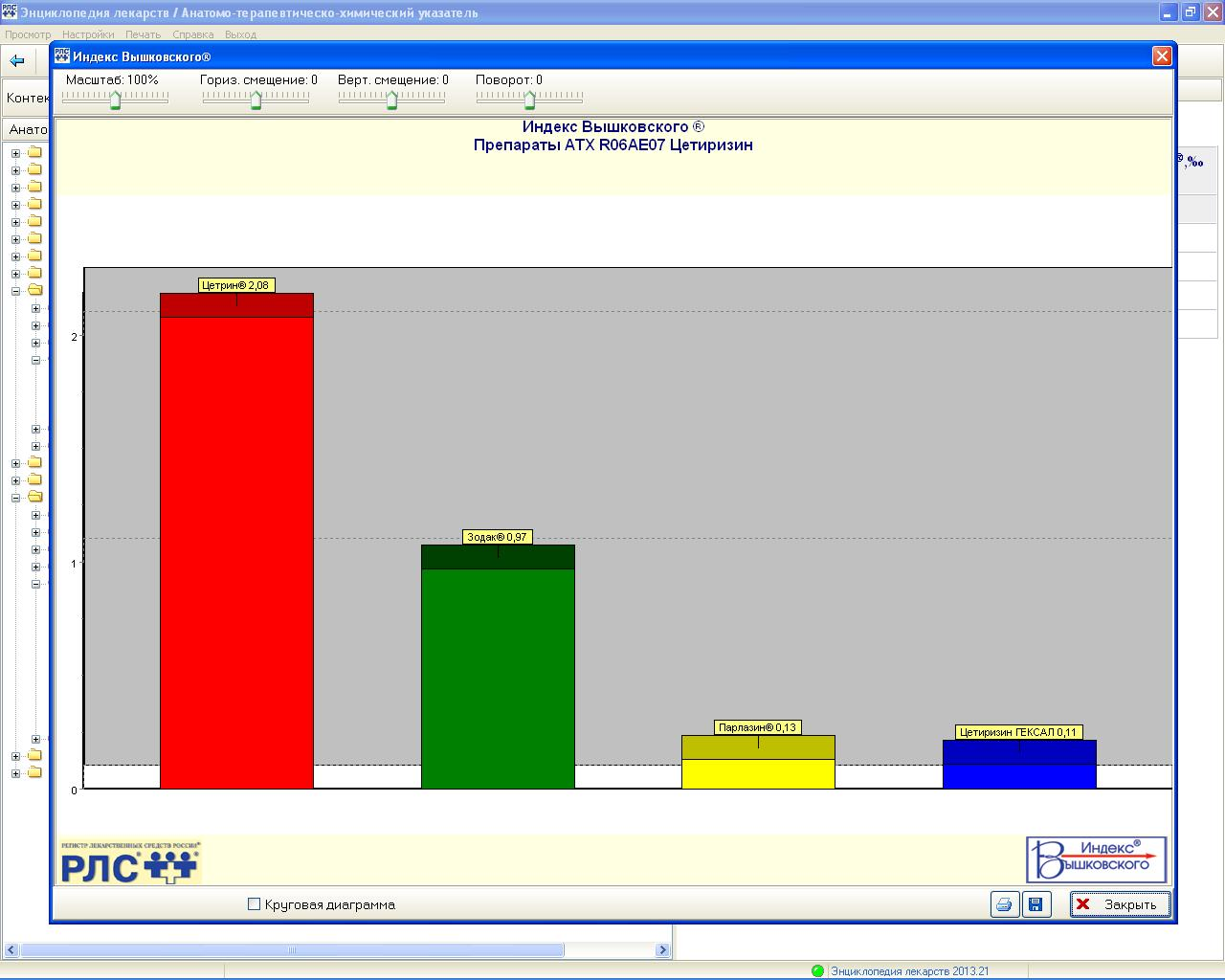
Task: Enable the Круговая диаграмма checkbox
Action: [255, 904]
